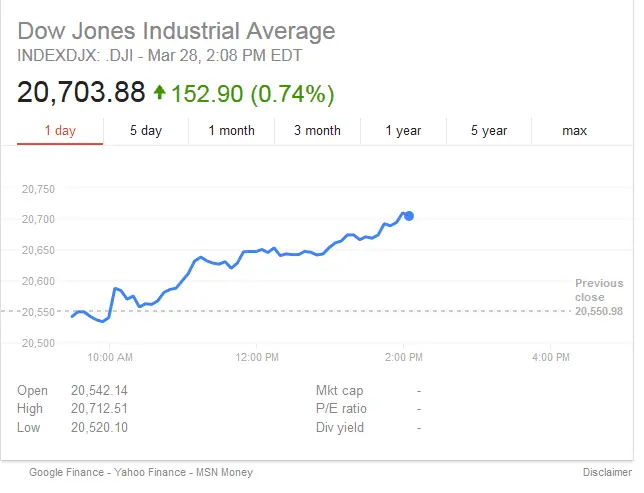Viewport: 644px width, 493px height.
Task: Click the 12:00 PM axis label
Action: pyautogui.click(x=256, y=357)
